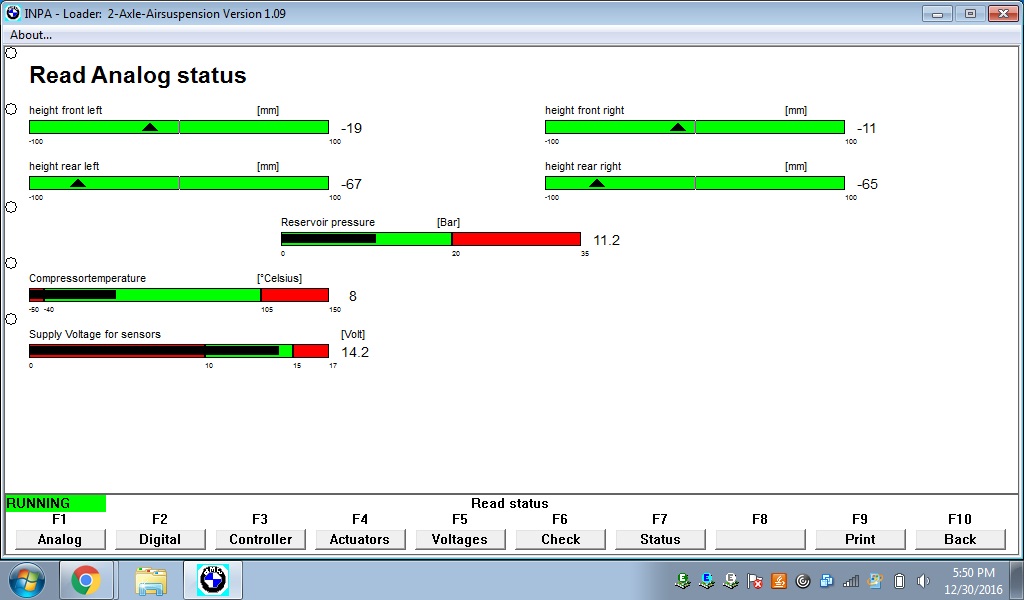Click the battery icon in the system tray
The height and width of the screenshot is (600, 1028).
pos(899,581)
